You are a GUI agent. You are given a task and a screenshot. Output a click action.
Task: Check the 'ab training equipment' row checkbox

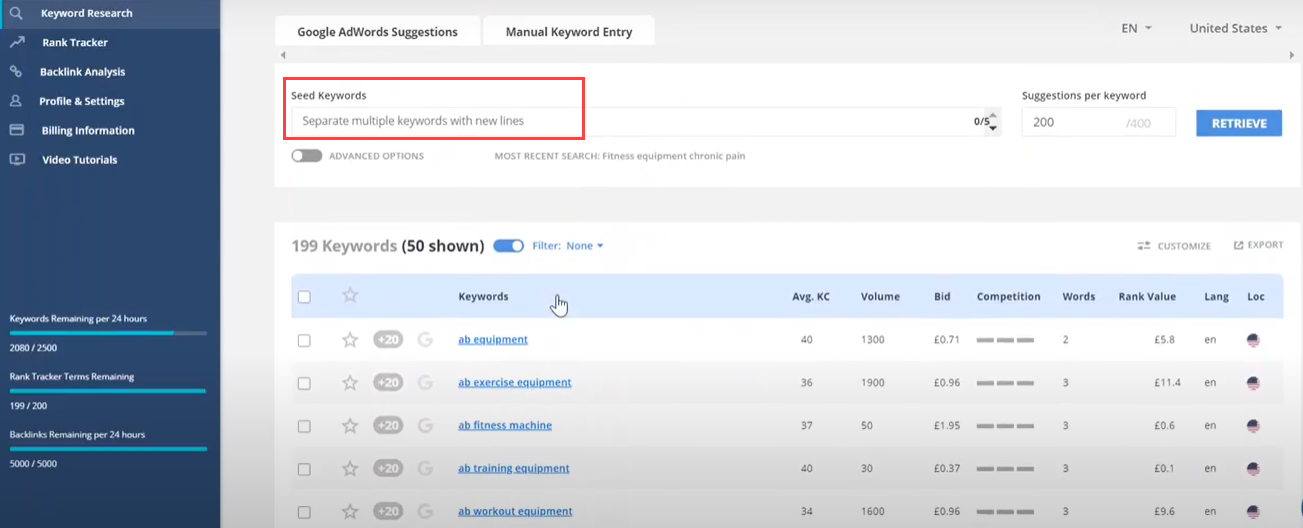coord(304,470)
